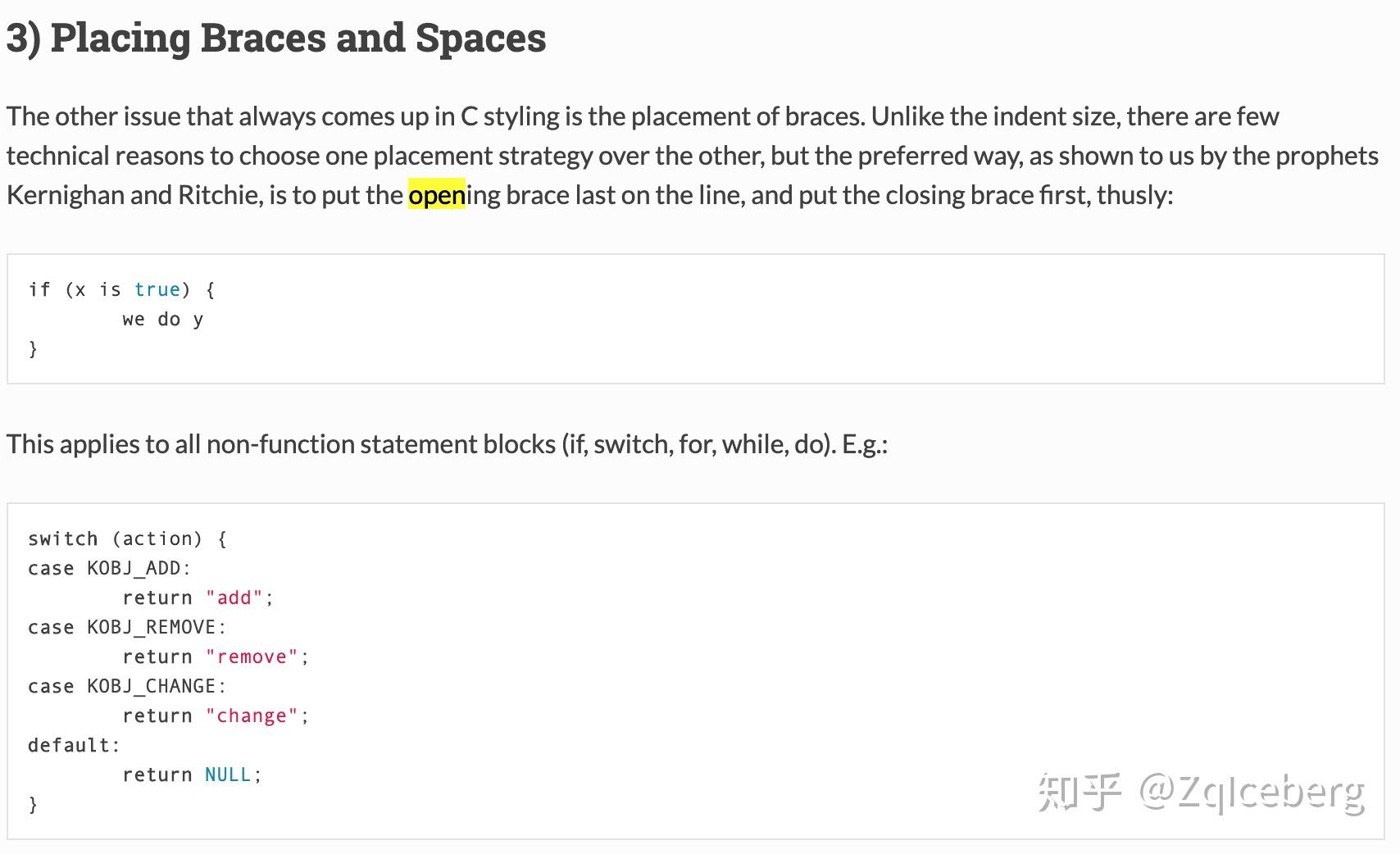Click the "case KOBJ_REMOVE:" line

(127, 628)
